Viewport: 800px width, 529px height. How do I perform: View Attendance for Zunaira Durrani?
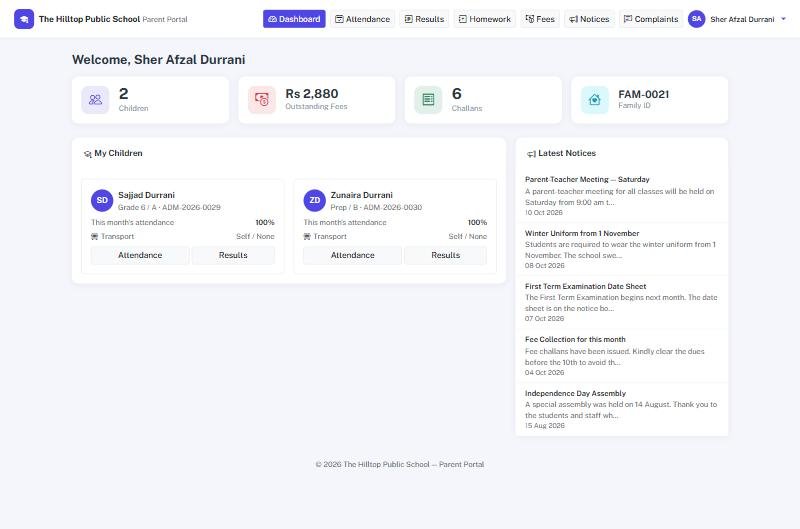[x=353, y=255]
